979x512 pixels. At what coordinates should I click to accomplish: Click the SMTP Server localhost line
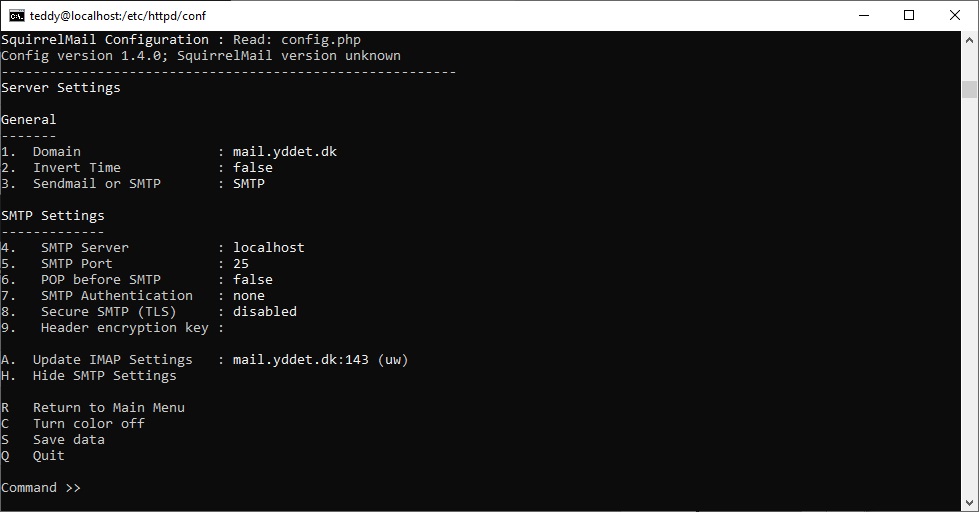click(153, 247)
